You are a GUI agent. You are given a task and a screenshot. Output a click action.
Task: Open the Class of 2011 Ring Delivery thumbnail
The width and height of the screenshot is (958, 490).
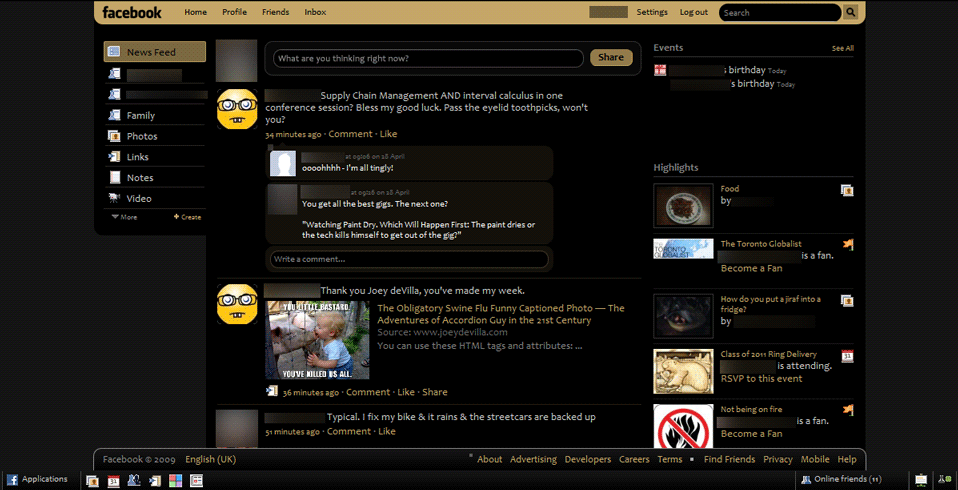click(684, 371)
